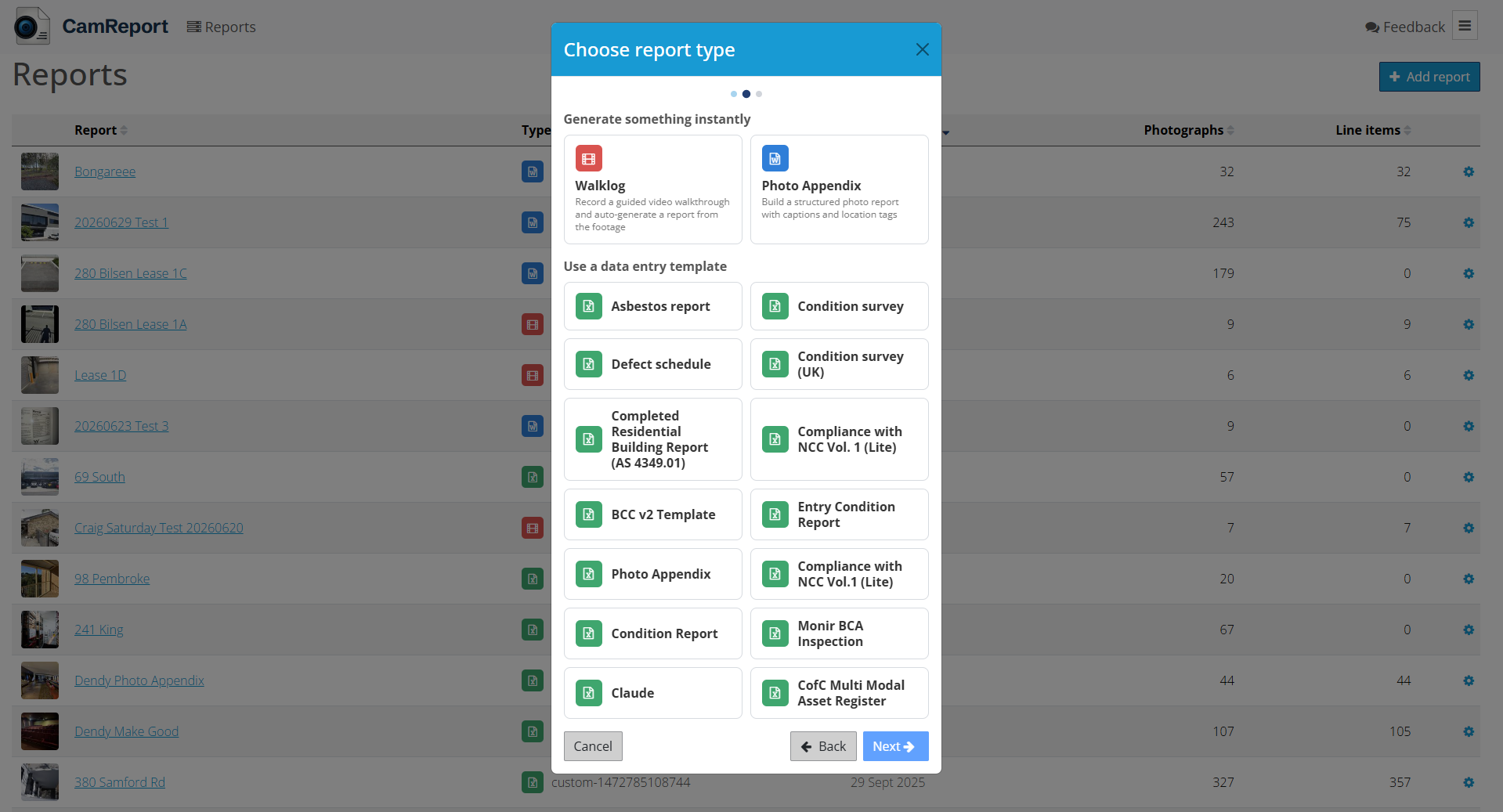1503x812 pixels.
Task: Click the Cancel button
Action: click(593, 746)
